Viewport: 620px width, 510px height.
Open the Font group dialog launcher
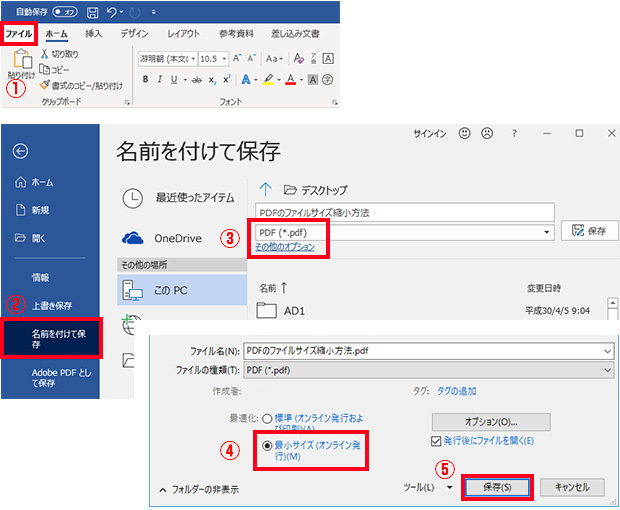pos(335,102)
